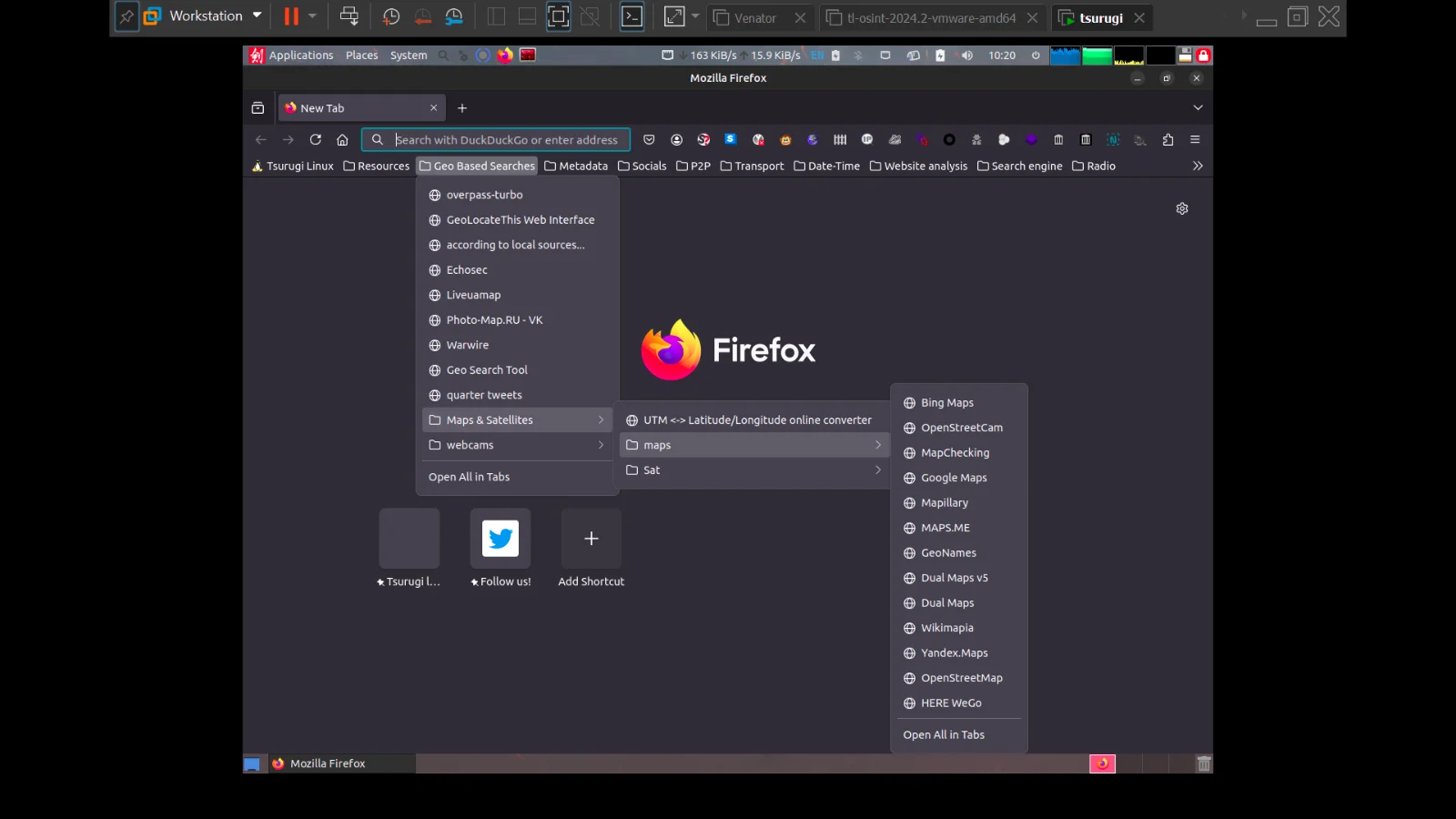Click trash icon in bottom panel
Screen dimensions: 1456x819
click(1203, 763)
